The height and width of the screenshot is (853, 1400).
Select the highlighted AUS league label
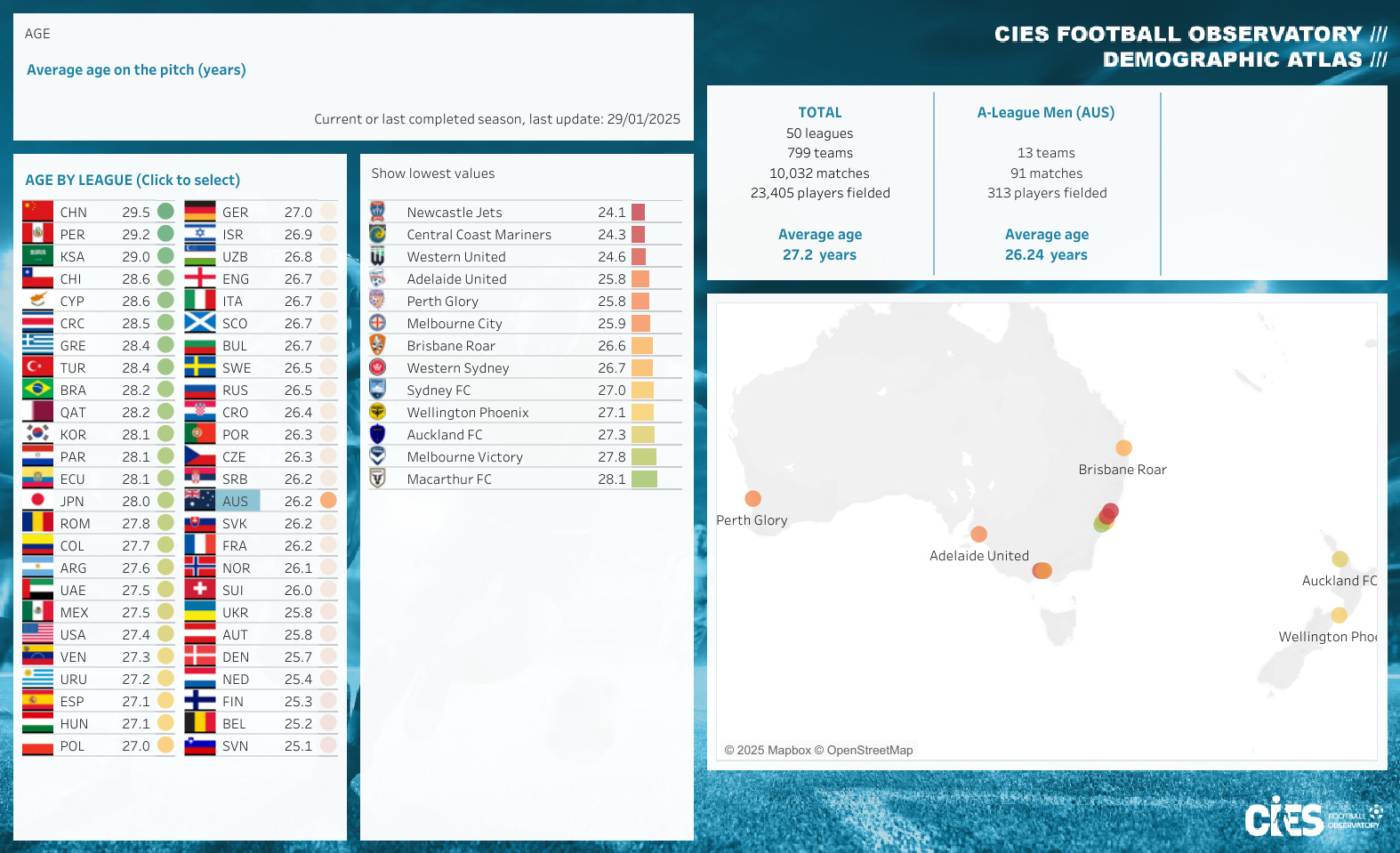236,501
